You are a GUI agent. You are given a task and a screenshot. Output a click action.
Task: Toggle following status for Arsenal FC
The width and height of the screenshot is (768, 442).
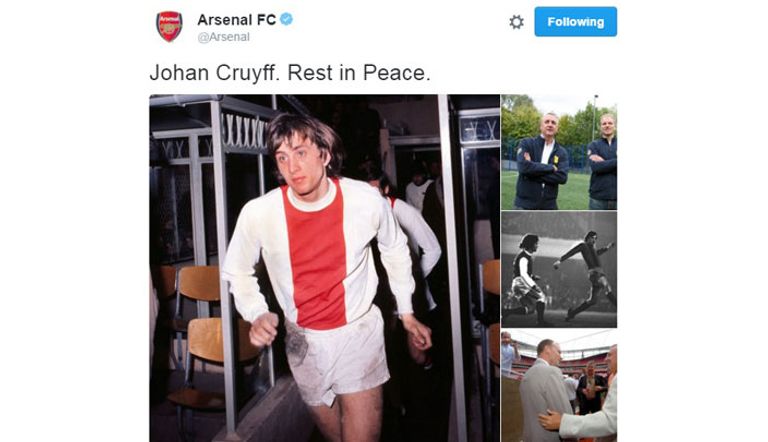coord(576,22)
